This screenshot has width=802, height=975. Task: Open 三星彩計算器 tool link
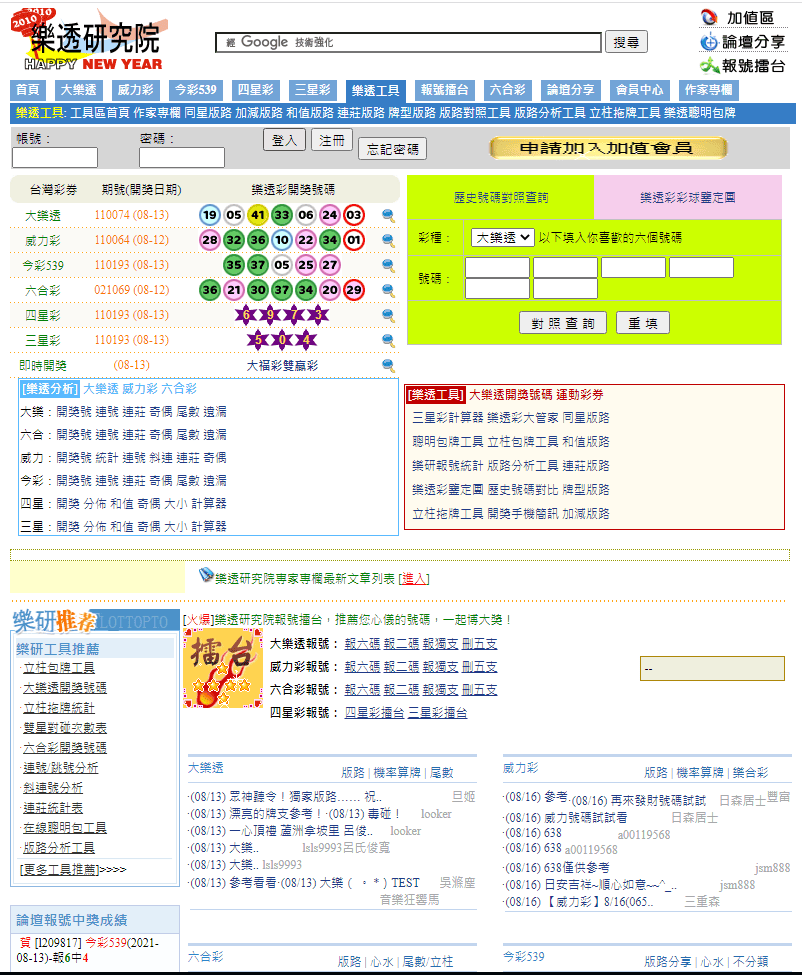(x=448, y=418)
